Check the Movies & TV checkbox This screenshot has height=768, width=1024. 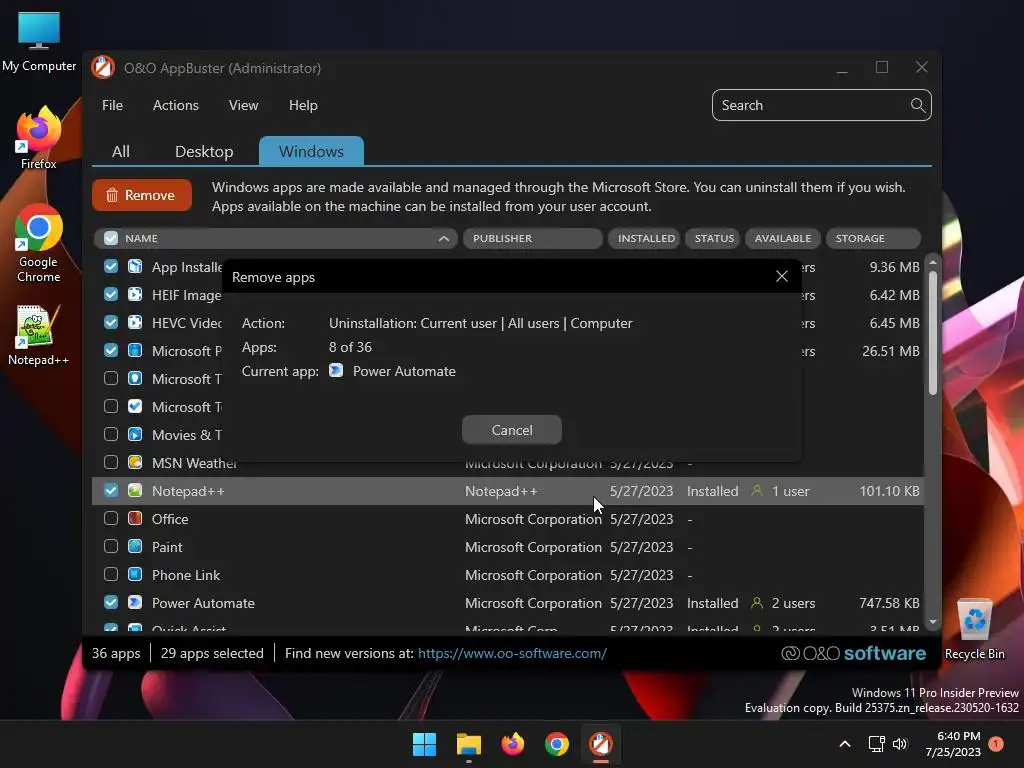(x=111, y=434)
